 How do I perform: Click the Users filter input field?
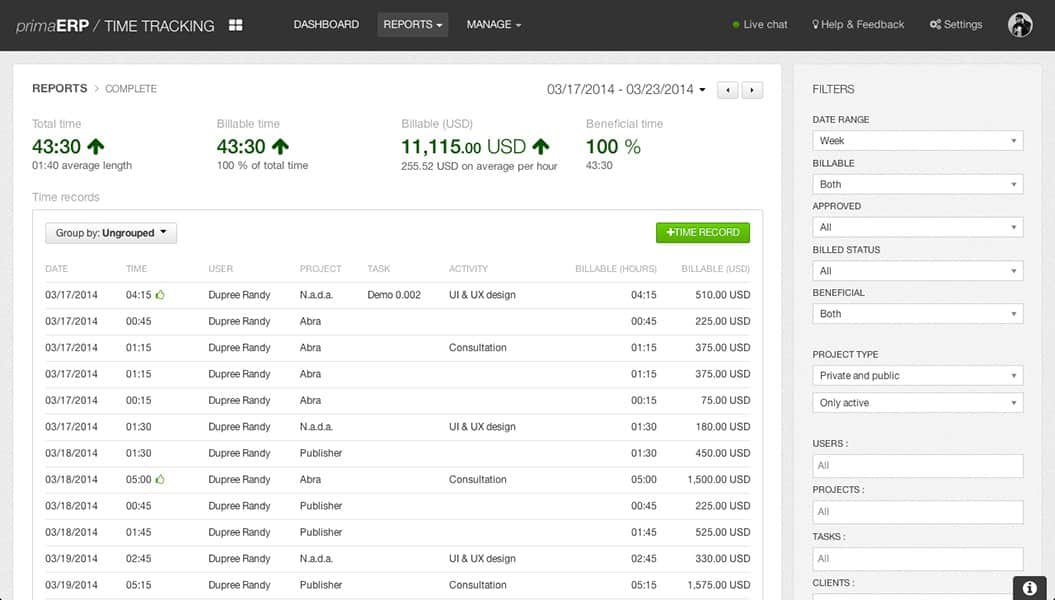tap(917, 465)
